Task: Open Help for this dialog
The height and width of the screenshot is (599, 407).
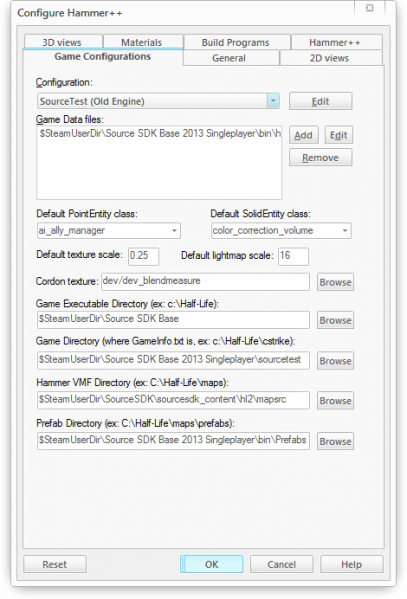Action: [x=352, y=564]
